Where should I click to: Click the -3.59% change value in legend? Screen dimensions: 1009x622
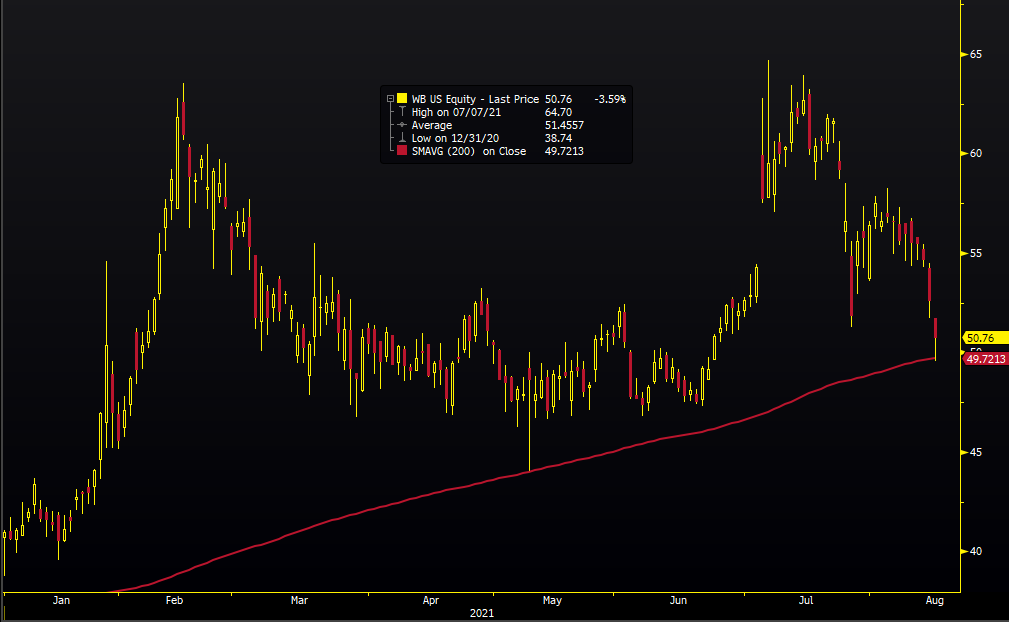609,99
